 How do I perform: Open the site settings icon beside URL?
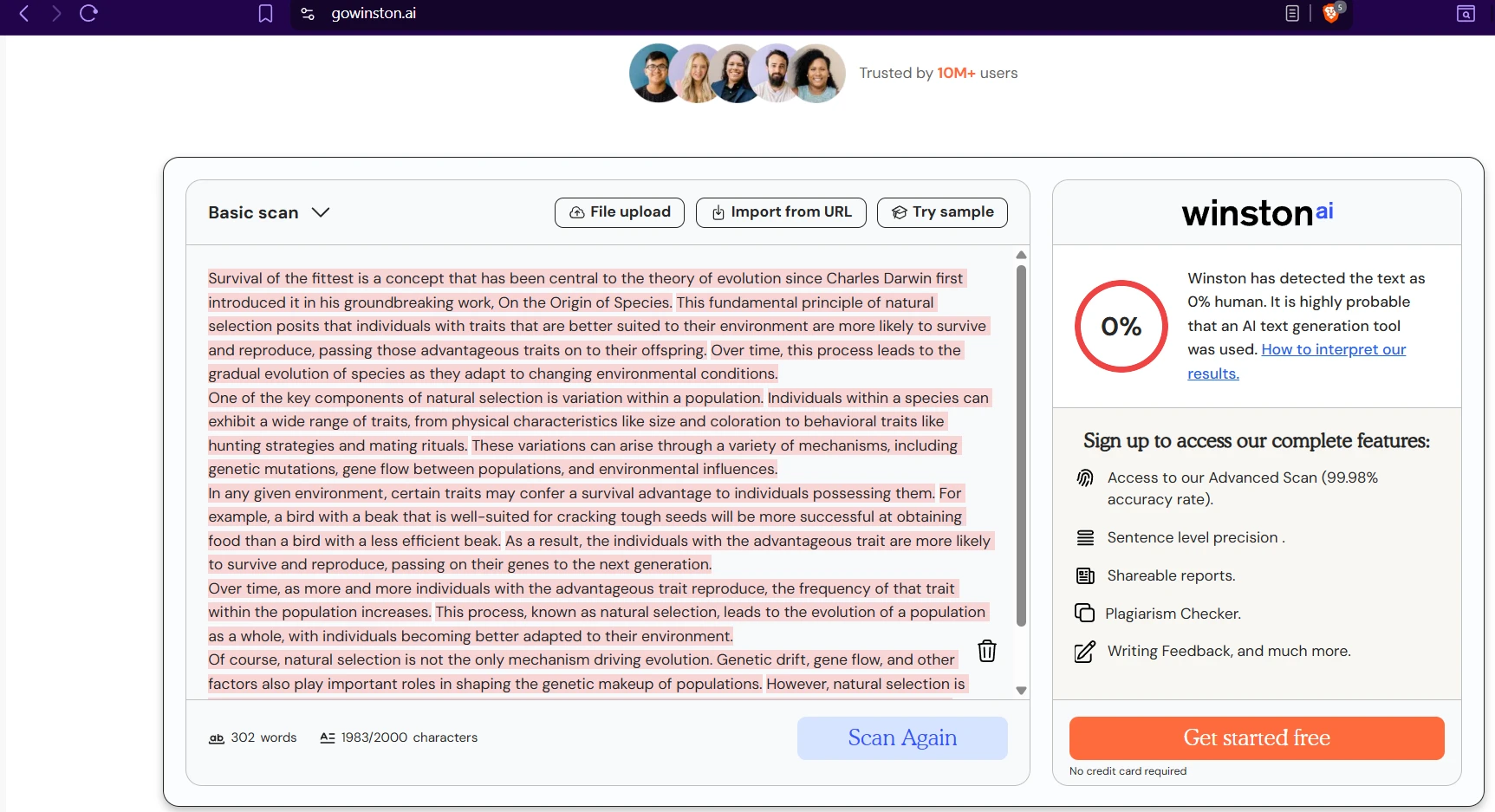coord(308,13)
